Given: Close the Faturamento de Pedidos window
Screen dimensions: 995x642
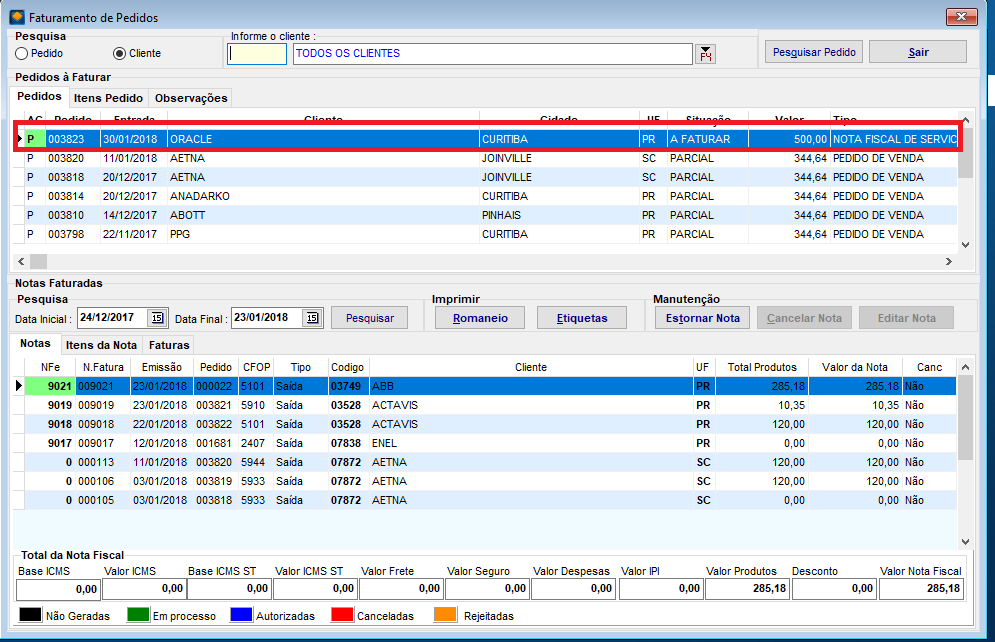Looking at the screenshot, I should pyautogui.click(x=961, y=16).
